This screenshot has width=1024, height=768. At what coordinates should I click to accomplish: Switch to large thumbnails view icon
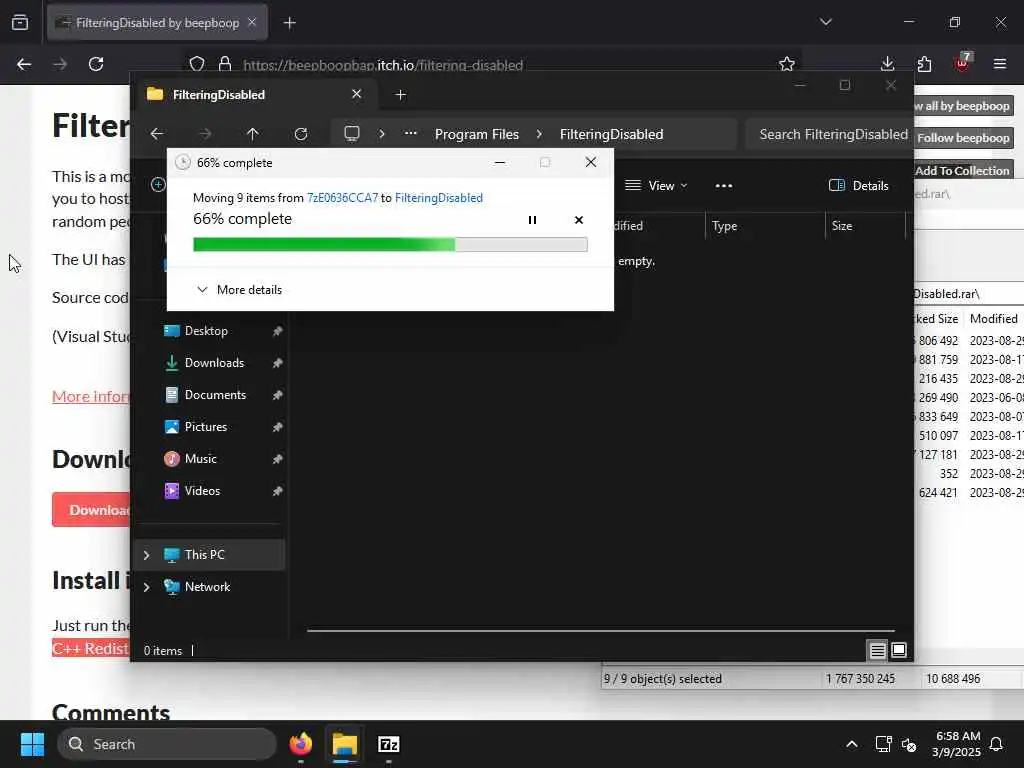click(899, 650)
